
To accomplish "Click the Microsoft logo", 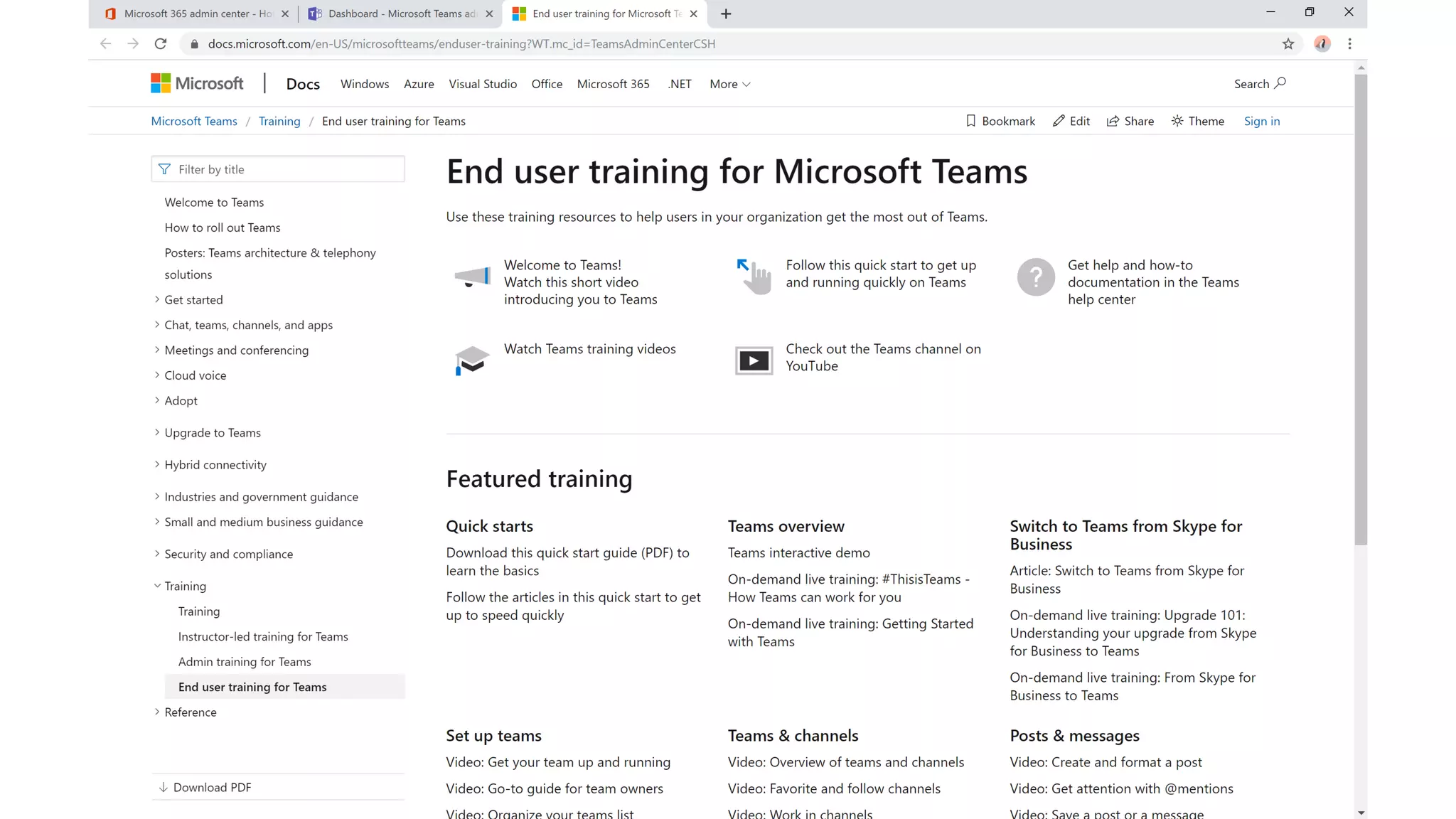I will coord(197,84).
